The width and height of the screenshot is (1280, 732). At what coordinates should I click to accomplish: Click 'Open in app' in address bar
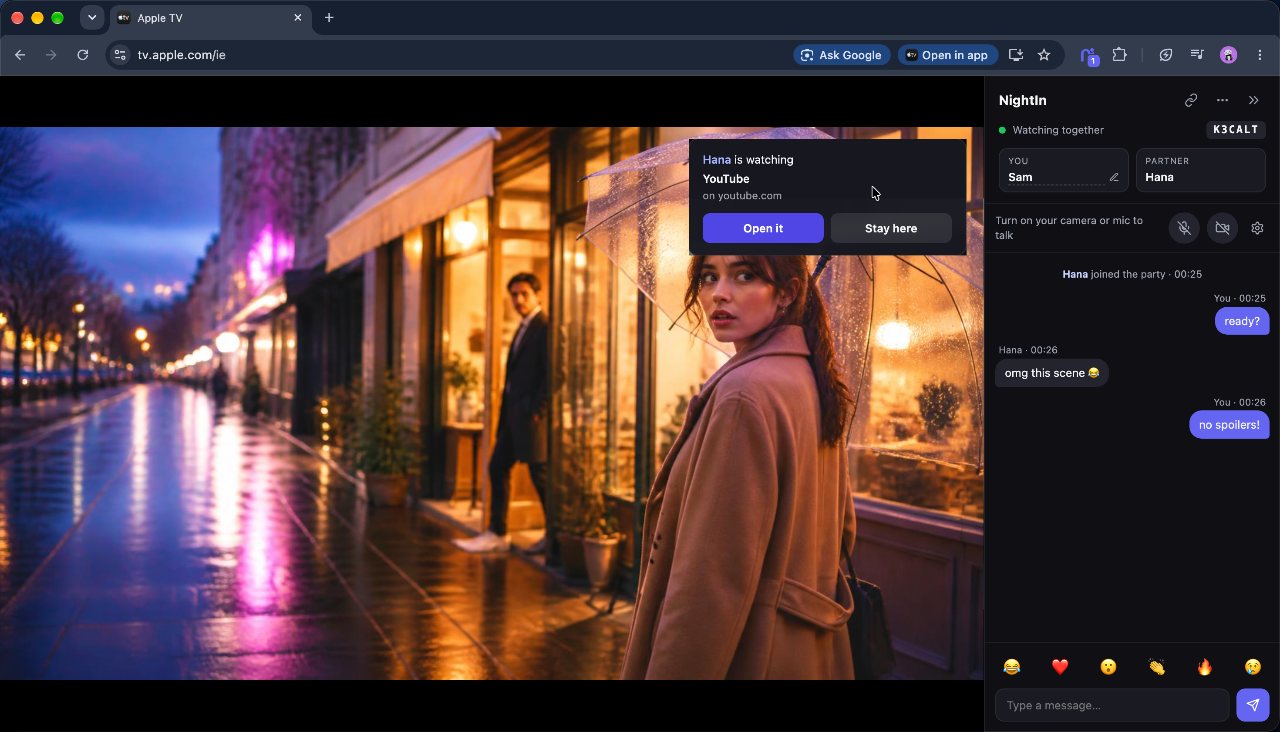(x=946, y=55)
